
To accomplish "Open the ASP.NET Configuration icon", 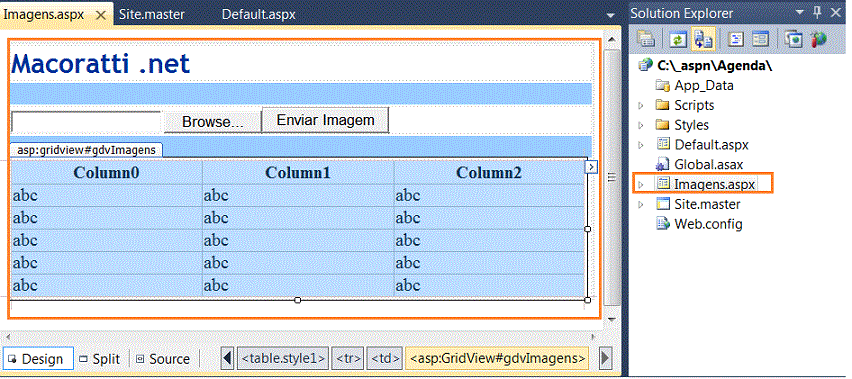I will 818,39.
